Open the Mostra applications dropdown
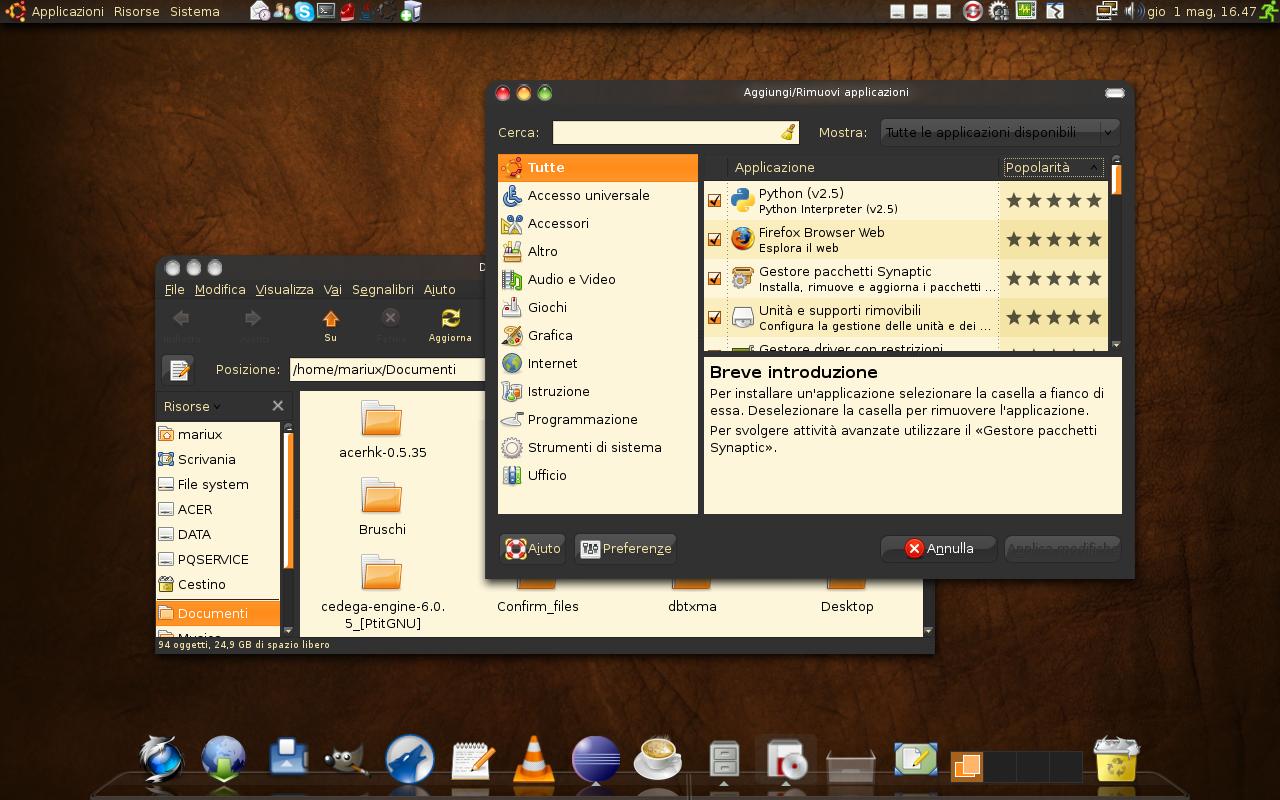1280x800 pixels. (x=1000, y=132)
